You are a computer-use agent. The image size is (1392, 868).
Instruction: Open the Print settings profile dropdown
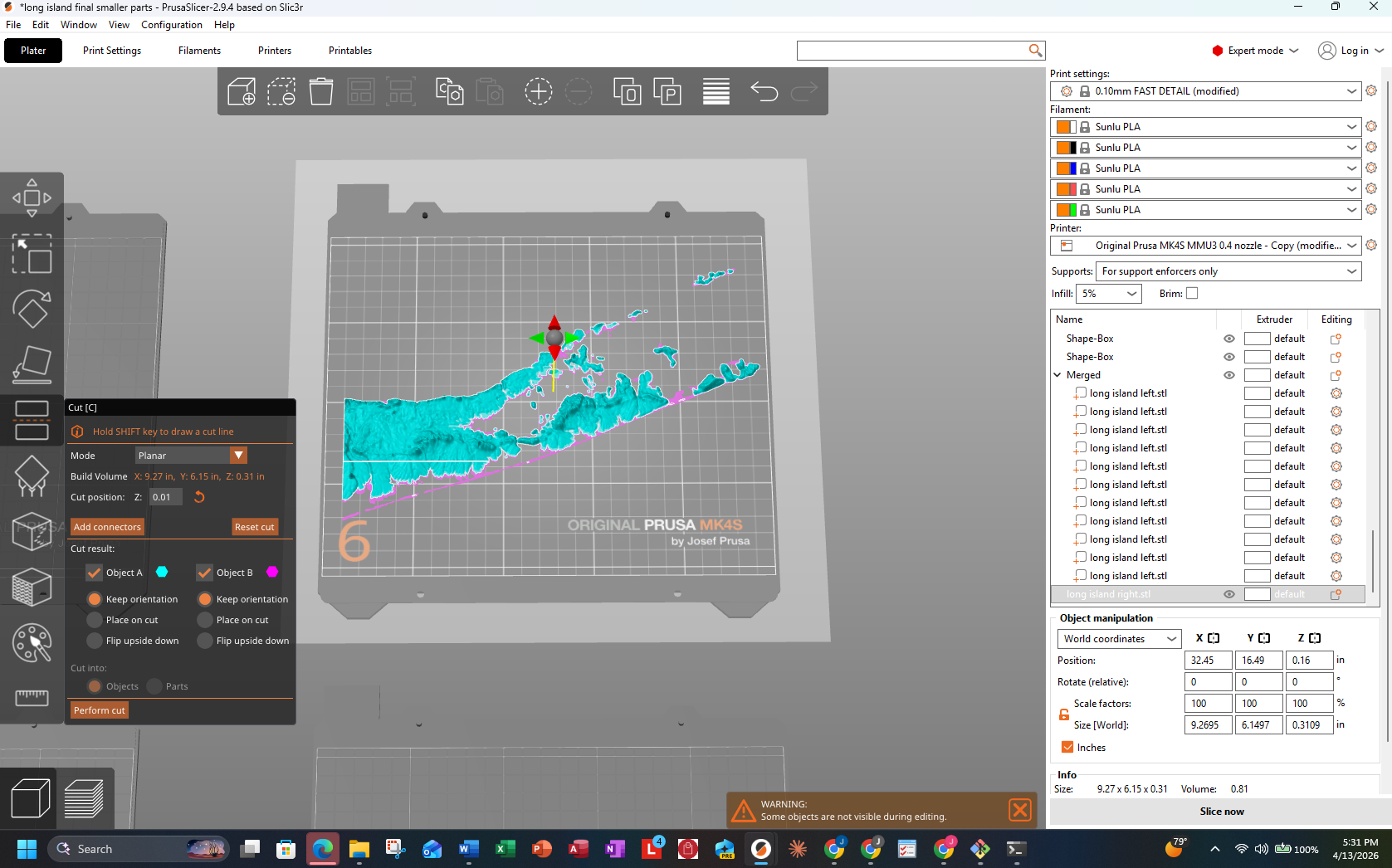tap(1205, 91)
